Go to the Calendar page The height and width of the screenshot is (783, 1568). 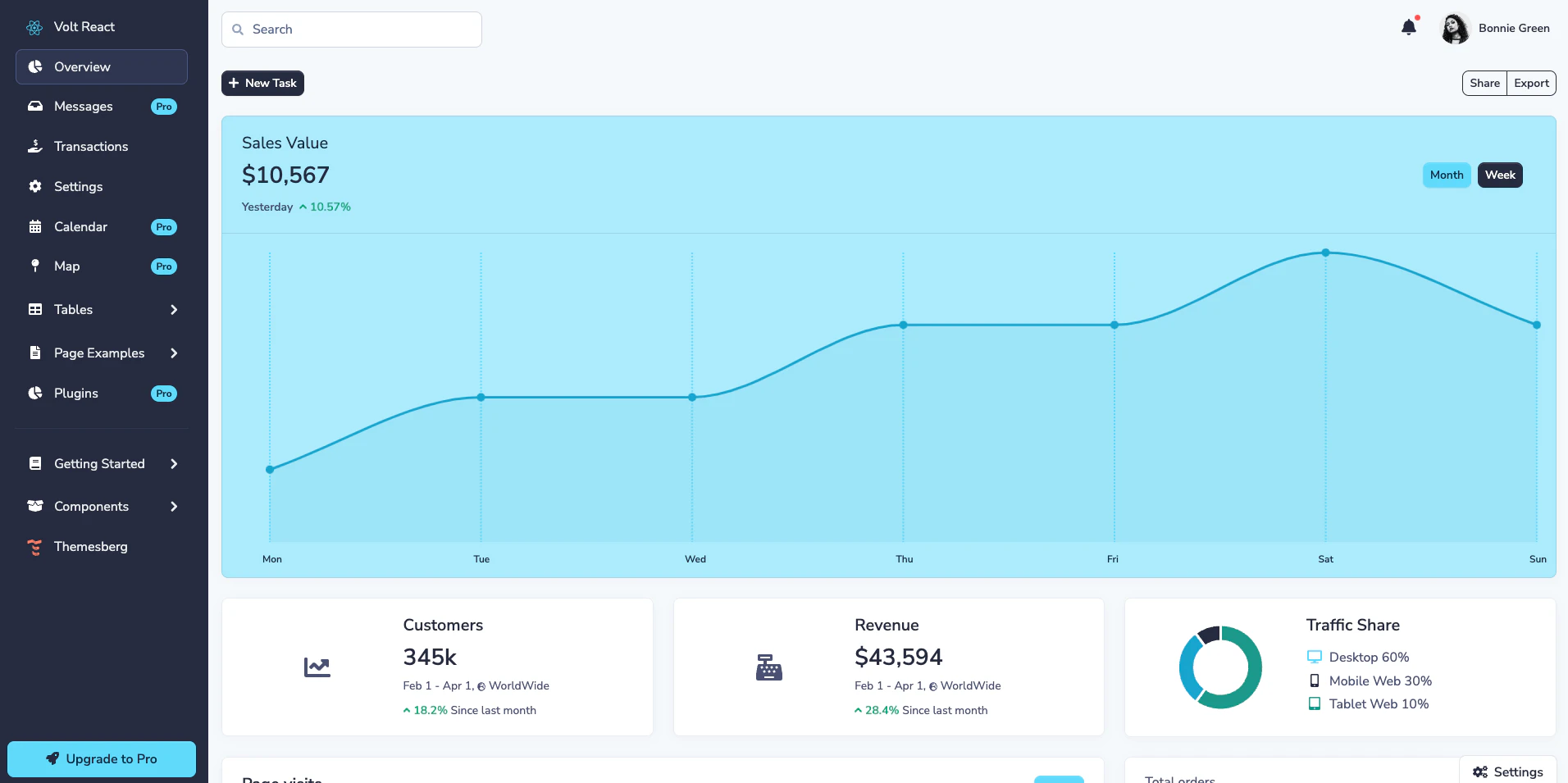pos(80,227)
